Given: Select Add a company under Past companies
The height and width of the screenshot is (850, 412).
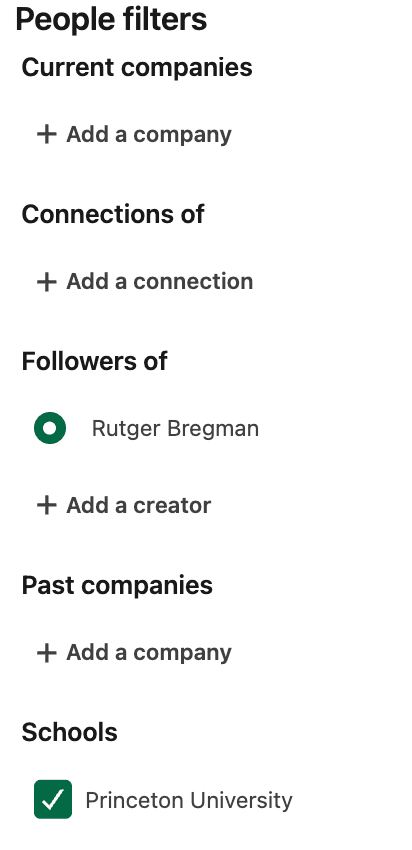Looking at the screenshot, I should [x=134, y=653].
